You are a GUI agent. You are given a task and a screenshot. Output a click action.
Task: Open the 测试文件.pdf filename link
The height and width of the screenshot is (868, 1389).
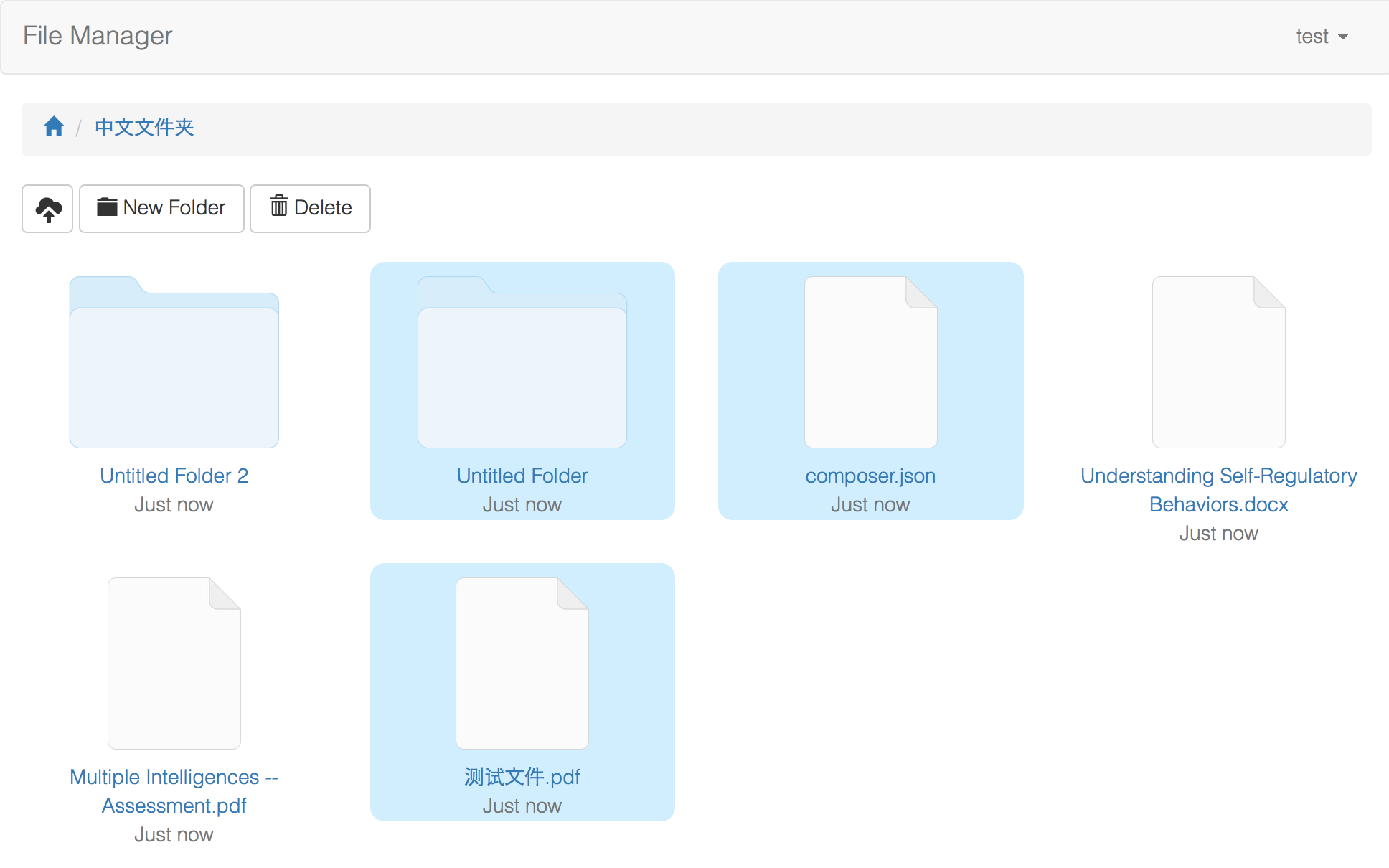[522, 777]
